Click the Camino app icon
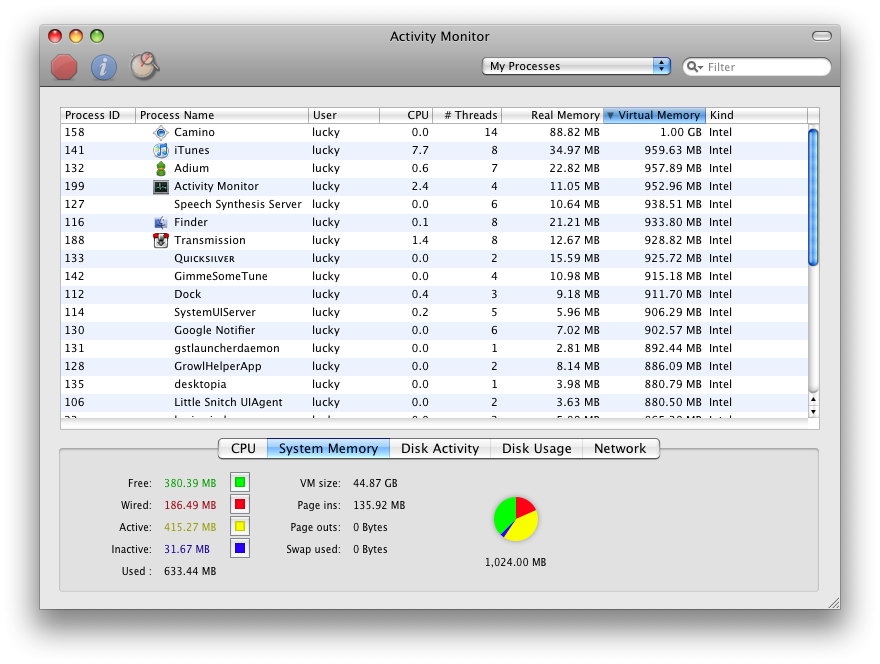This screenshot has height=664, width=880. click(x=161, y=132)
